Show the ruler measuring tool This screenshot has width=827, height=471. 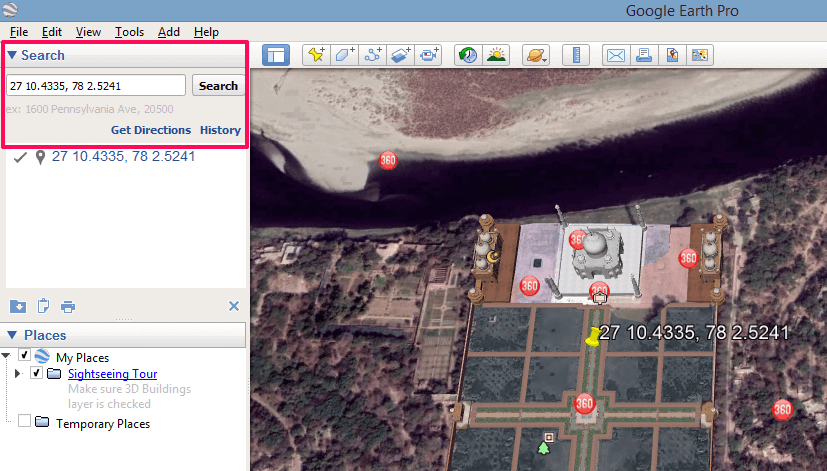pyautogui.click(x=576, y=55)
